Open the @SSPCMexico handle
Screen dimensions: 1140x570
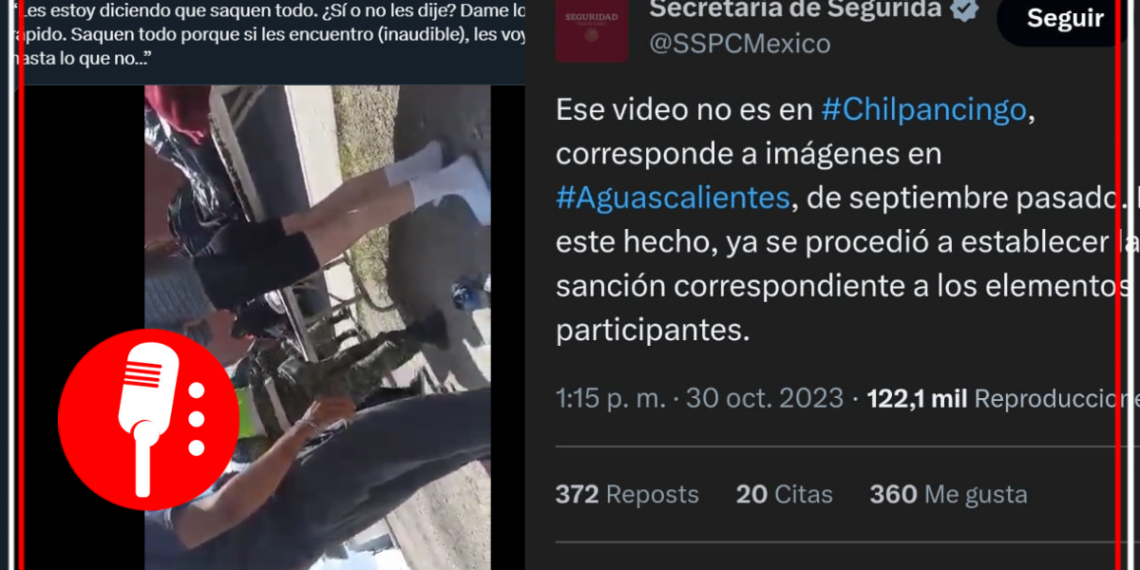(739, 44)
